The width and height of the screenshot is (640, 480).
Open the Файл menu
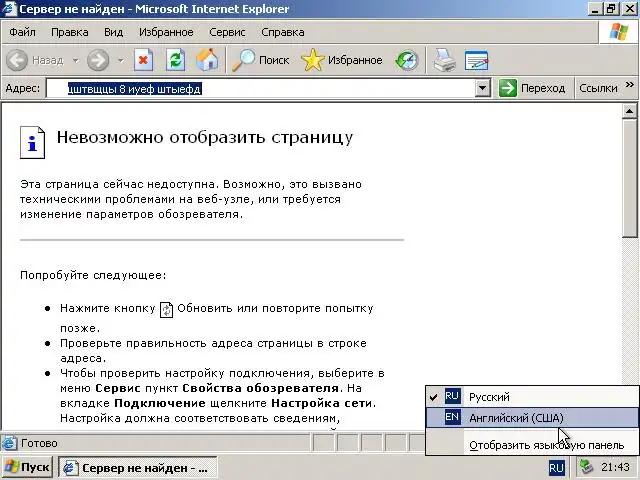22,32
